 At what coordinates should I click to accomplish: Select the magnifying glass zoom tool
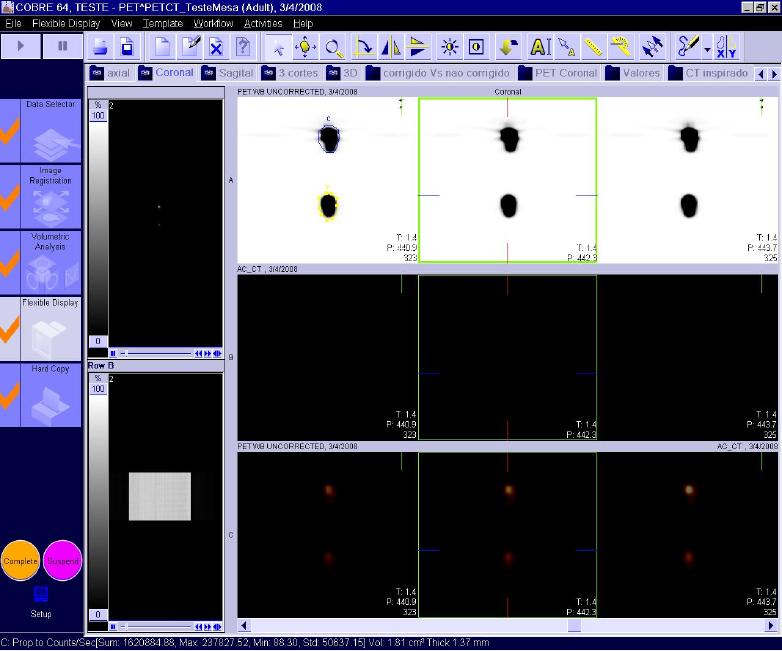pyautogui.click(x=333, y=47)
